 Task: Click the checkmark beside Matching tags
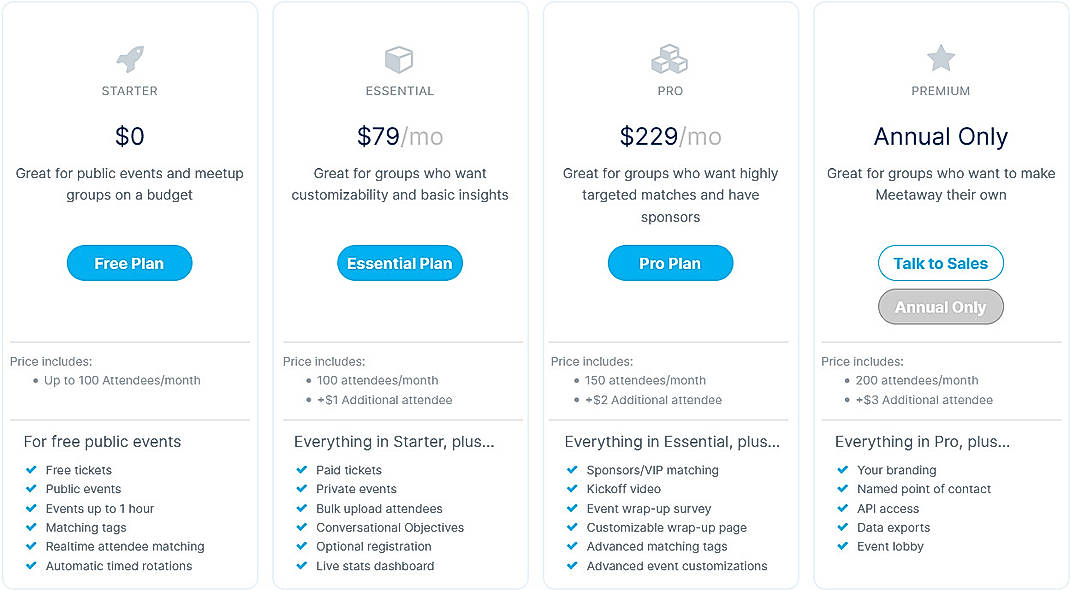pyautogui.click(x=32, y=527)
